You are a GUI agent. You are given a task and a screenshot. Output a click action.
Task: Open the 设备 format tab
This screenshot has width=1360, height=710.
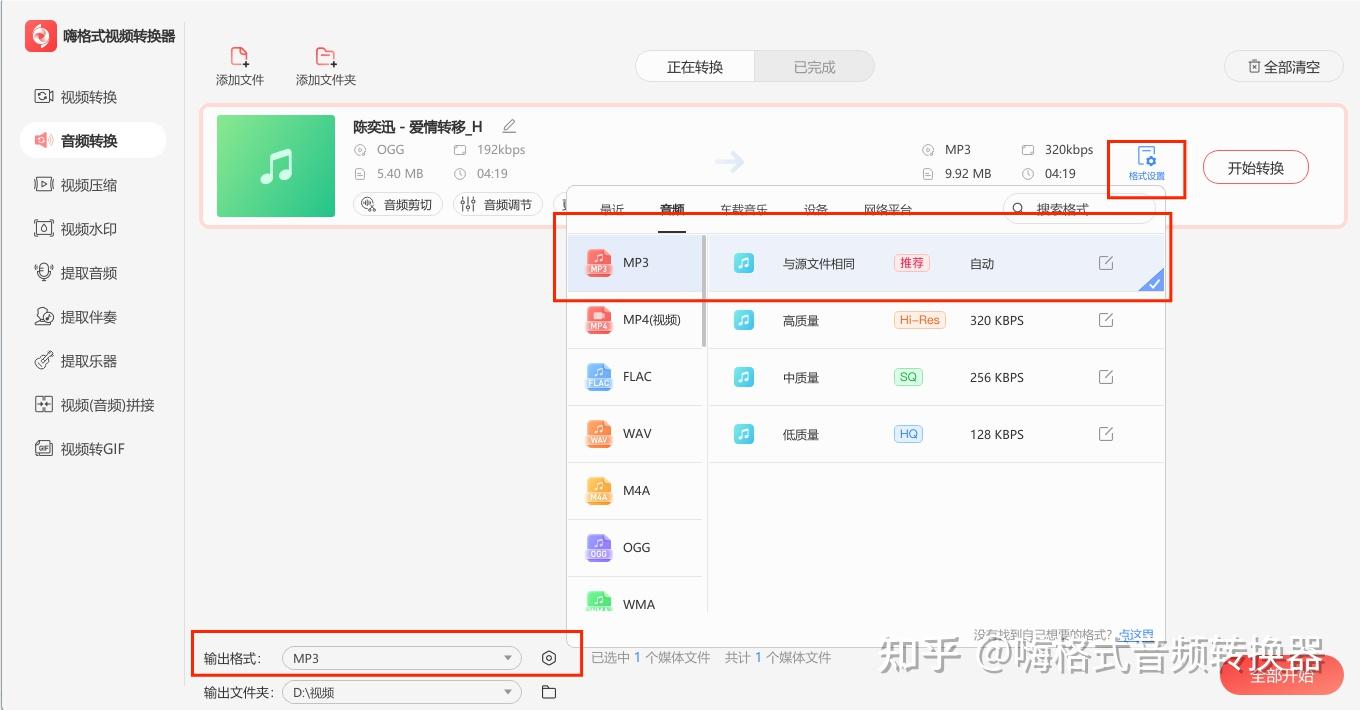coord(816,210)
